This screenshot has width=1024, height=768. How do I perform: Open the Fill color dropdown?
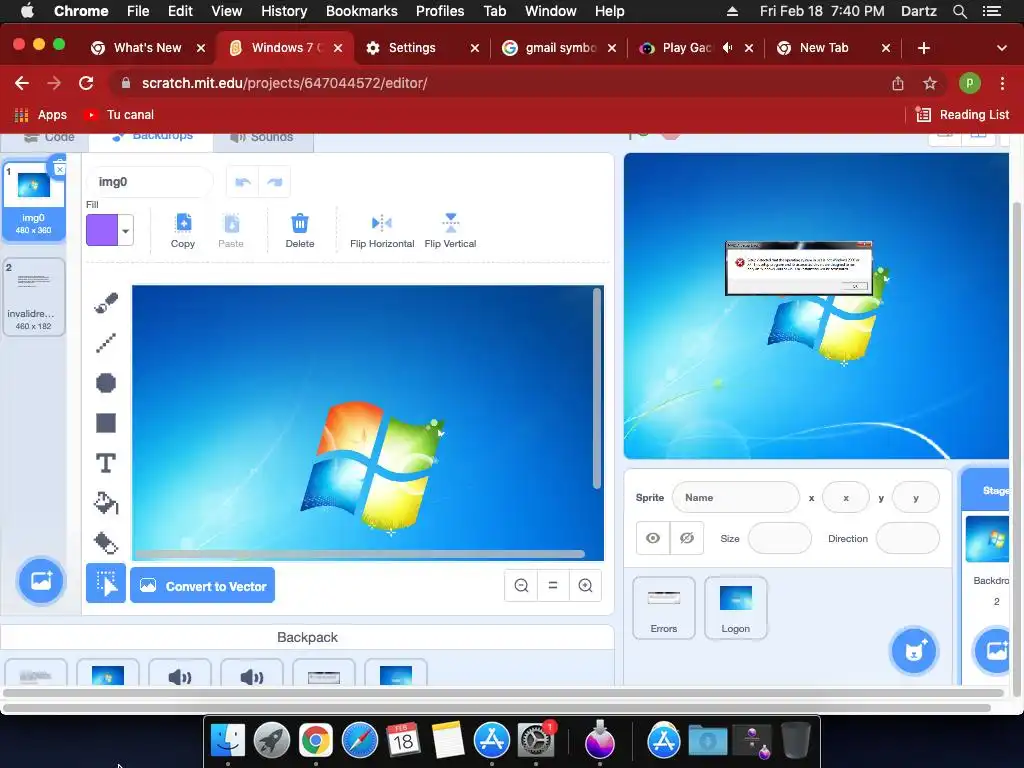pyautogui.click(x=125, y=231)
